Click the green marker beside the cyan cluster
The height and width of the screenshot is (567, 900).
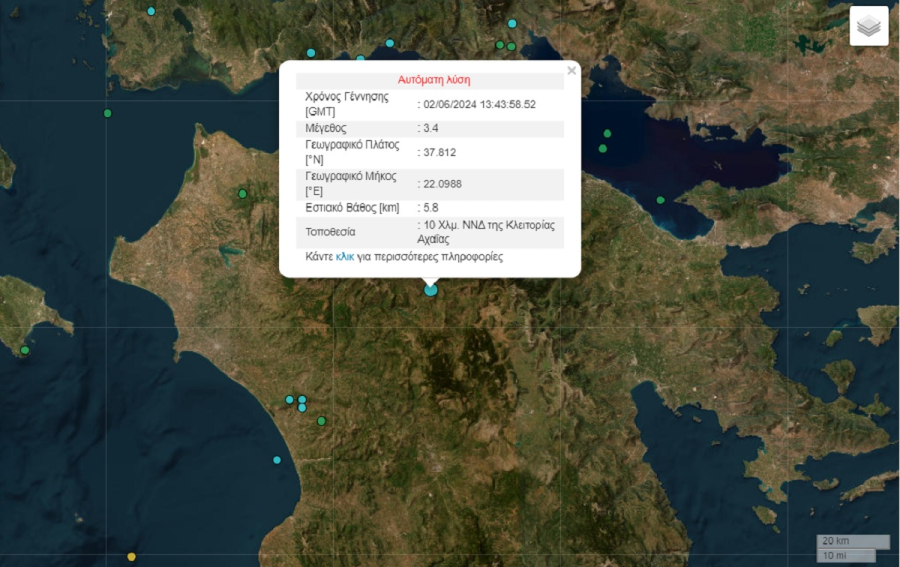(321, 421)
